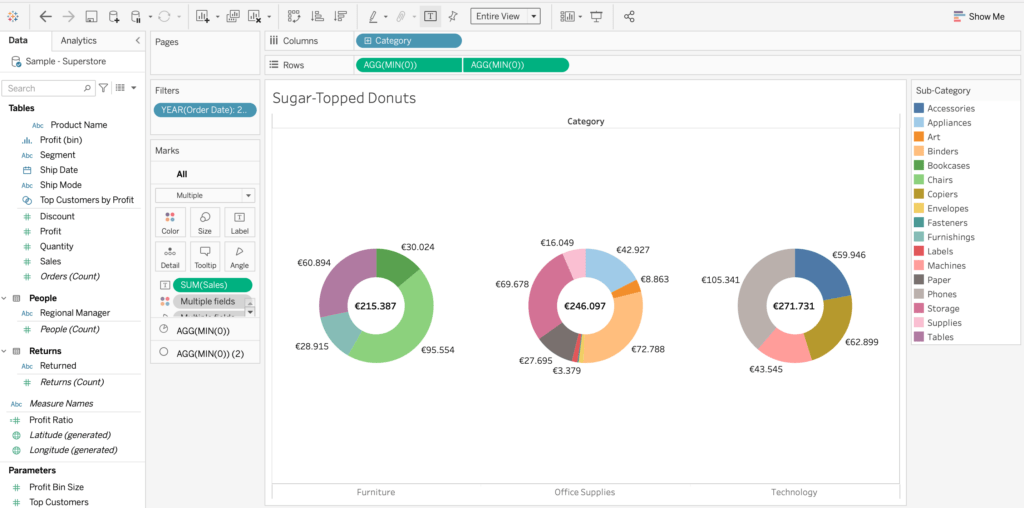Collapse the People table section
This screenshot has height=508, width=1024.
coord(4,298)
